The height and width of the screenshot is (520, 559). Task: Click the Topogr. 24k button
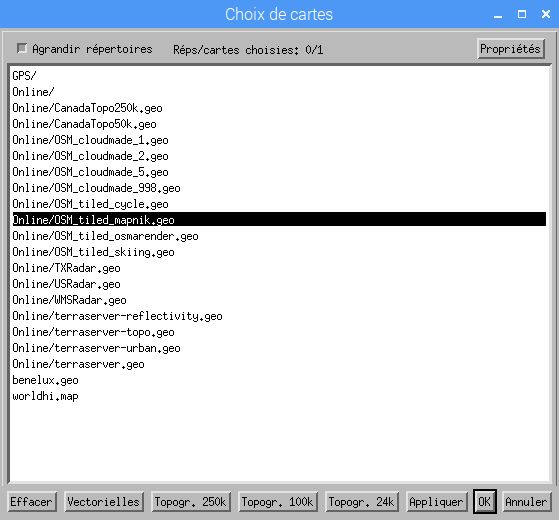pyautogui.click(x=361, y=502)
